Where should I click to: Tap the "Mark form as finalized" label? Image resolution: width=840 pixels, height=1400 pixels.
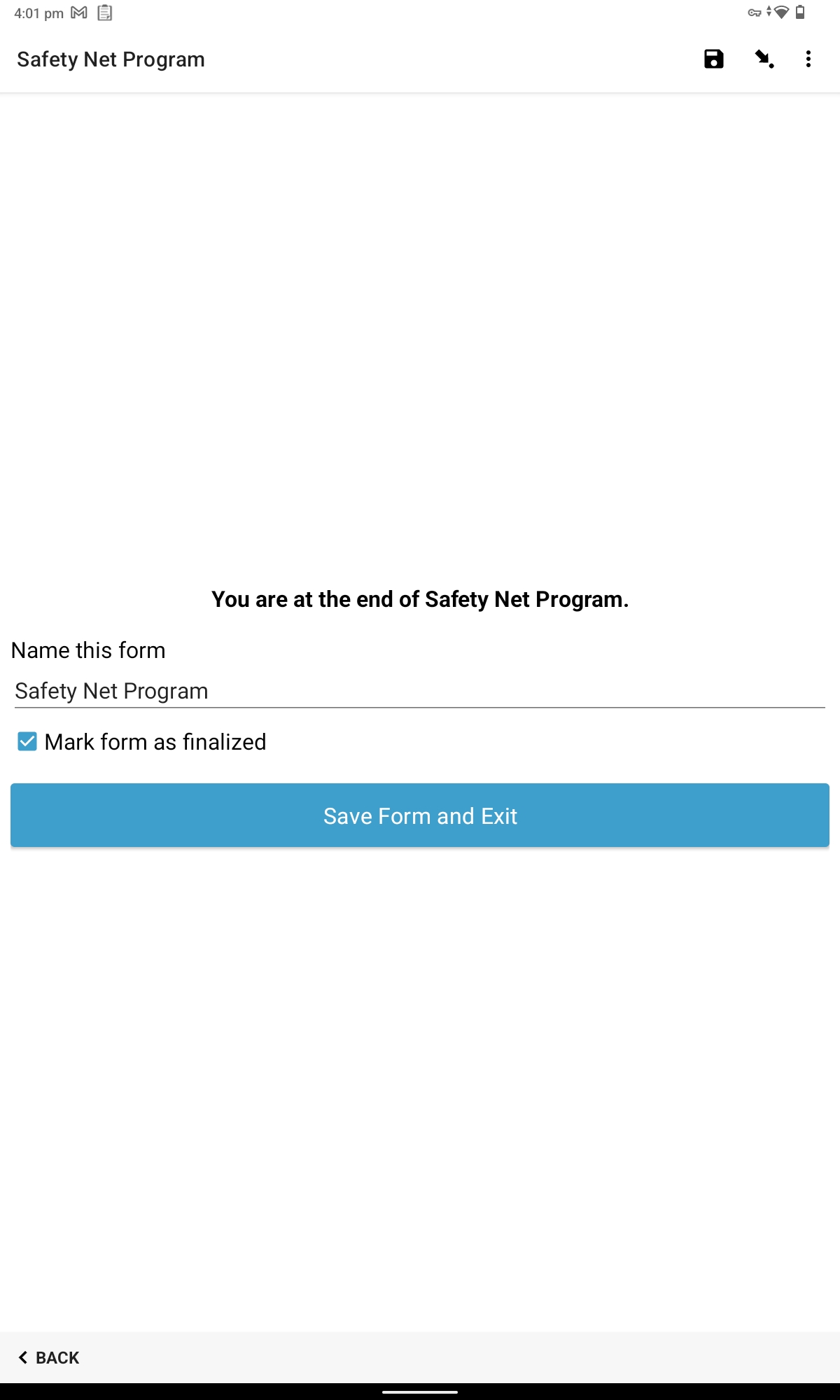[x=155, y=742]
